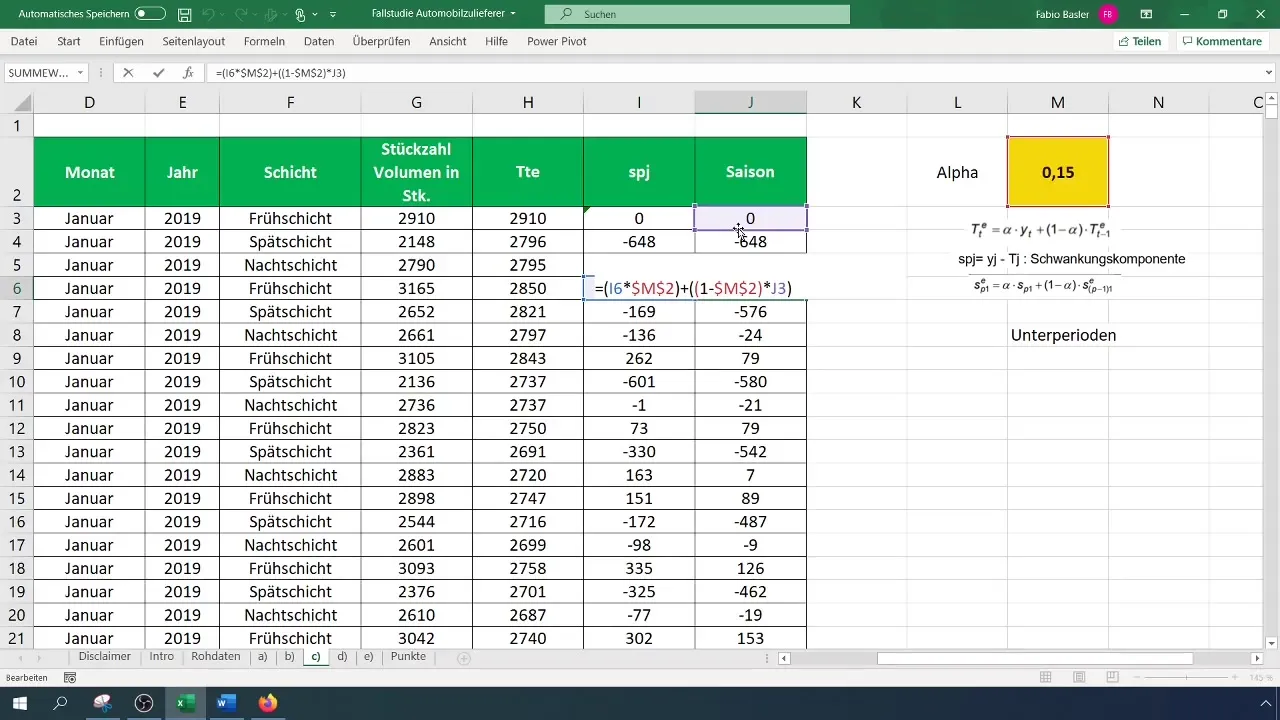Switch to the Intro sheet tab
1280x720 pixels.
pyautogui.click(x=161, y=657)
